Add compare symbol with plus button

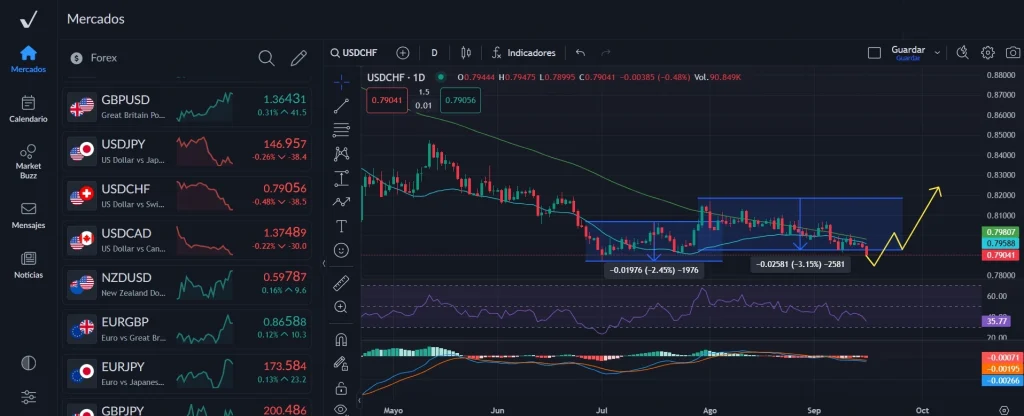403,53
